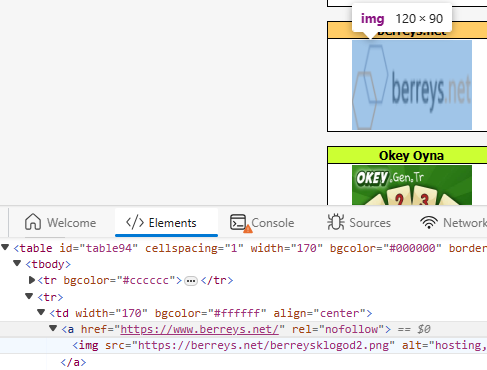Click the alt="hosting, attribute text
The height and width of the screenshot is (370, 487).
444,345
